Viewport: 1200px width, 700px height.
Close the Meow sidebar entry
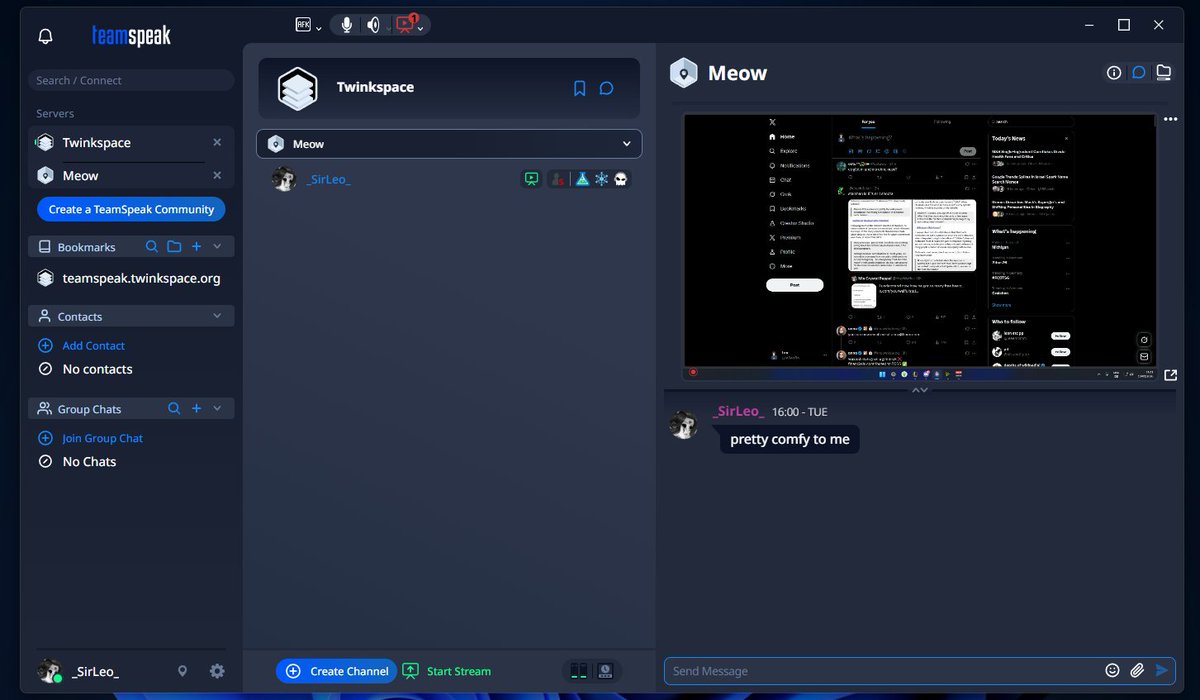(x=217, y=176)
